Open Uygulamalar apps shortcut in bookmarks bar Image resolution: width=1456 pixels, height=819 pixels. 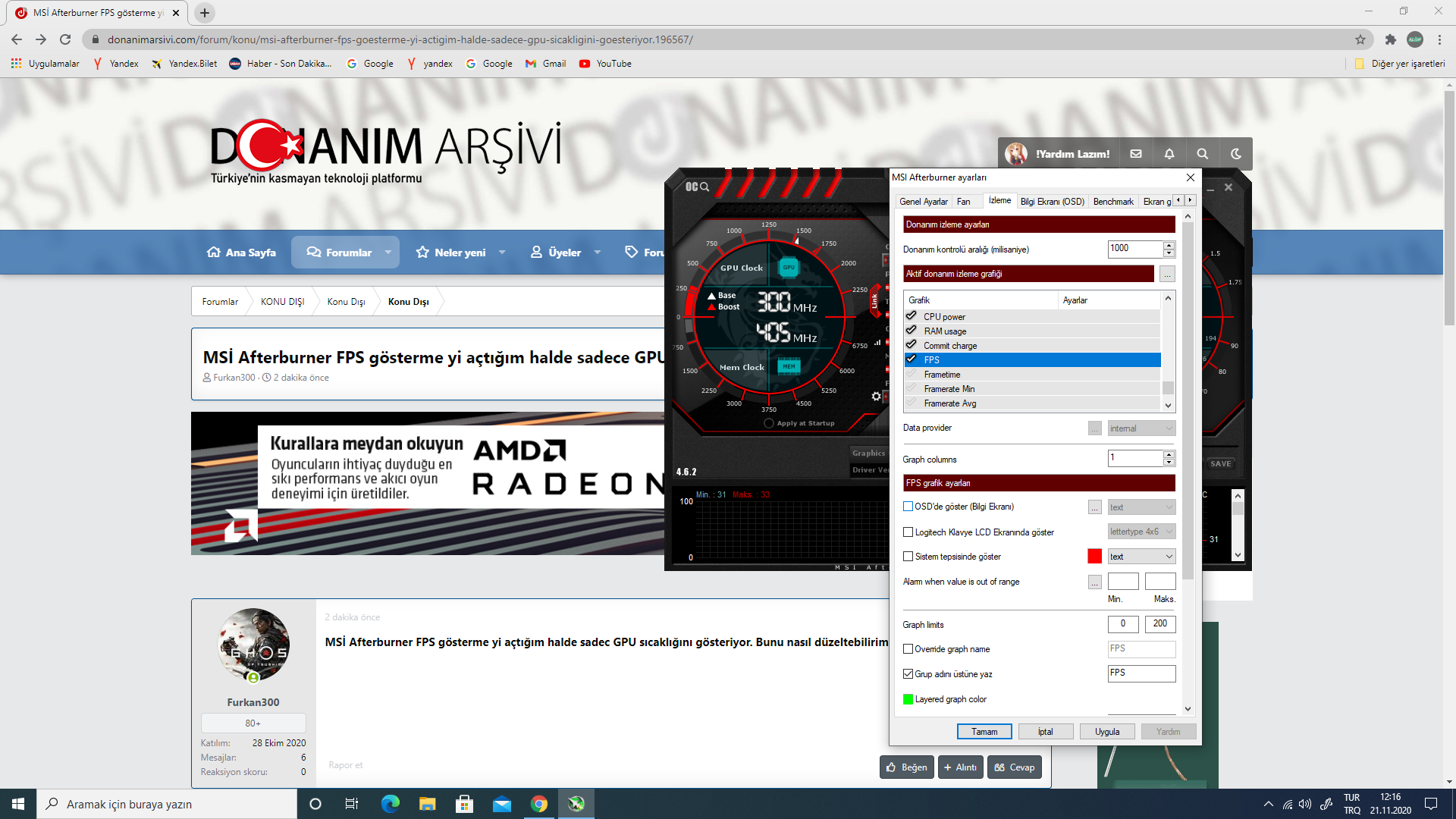pyautogui.click(x=45, y=64)
